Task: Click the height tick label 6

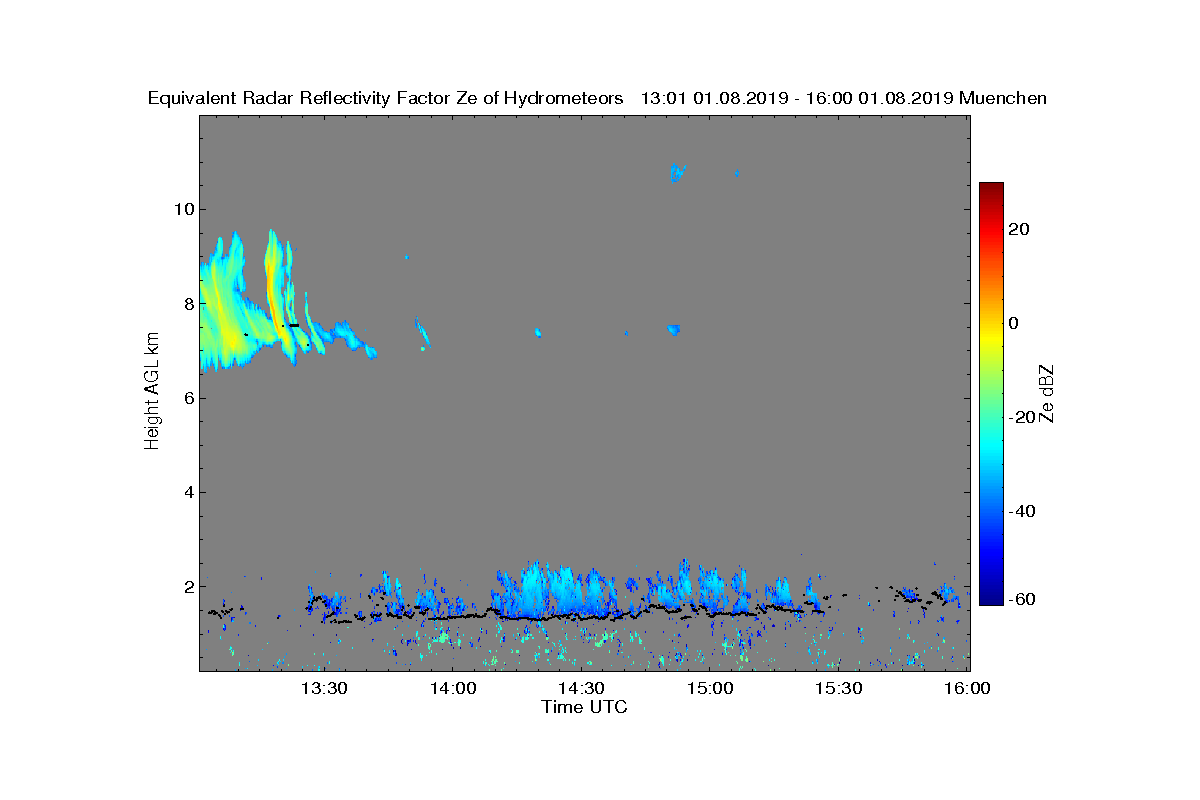Action: (x=187, y=398)
